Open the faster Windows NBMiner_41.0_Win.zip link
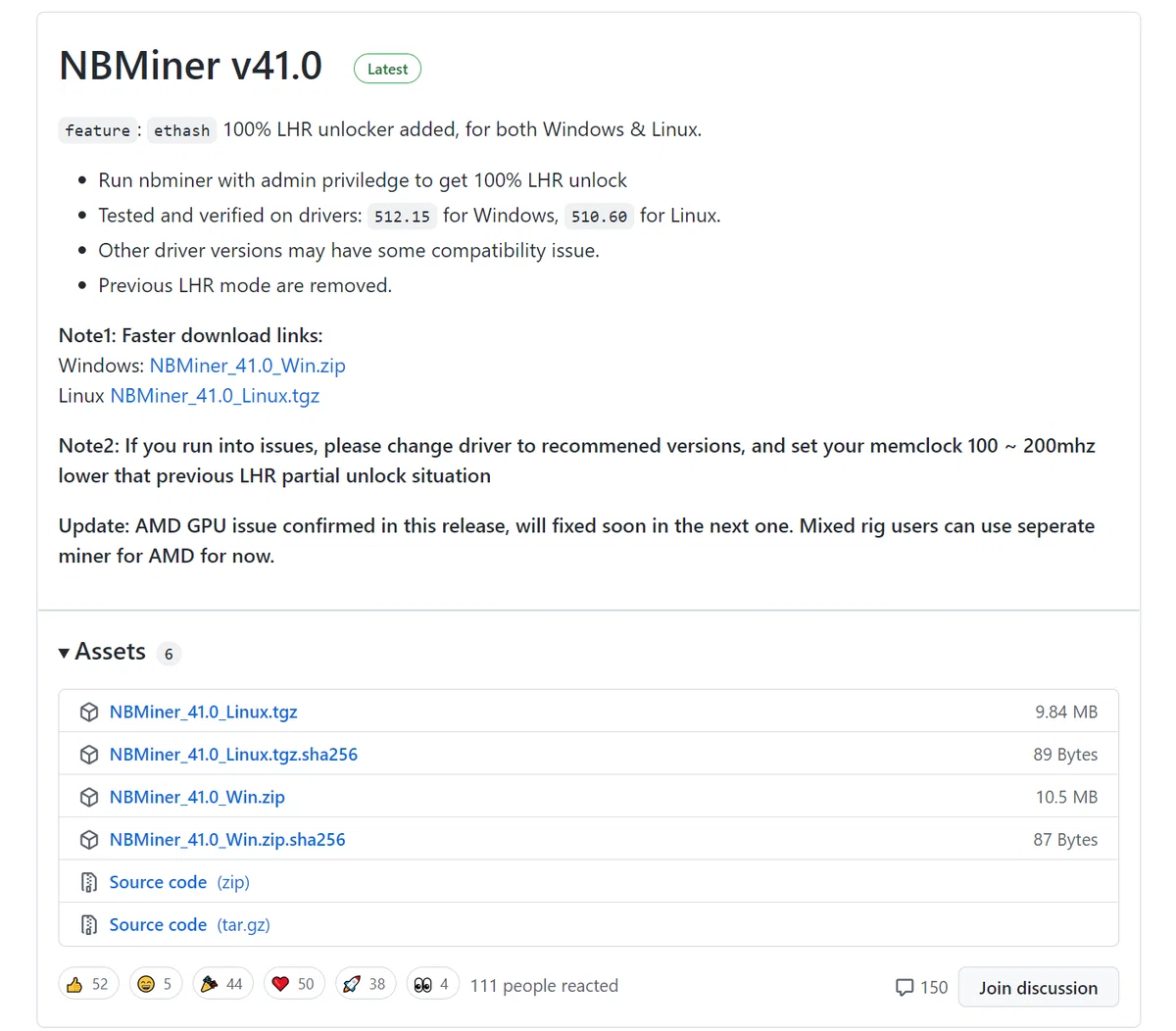 [247, 366]
